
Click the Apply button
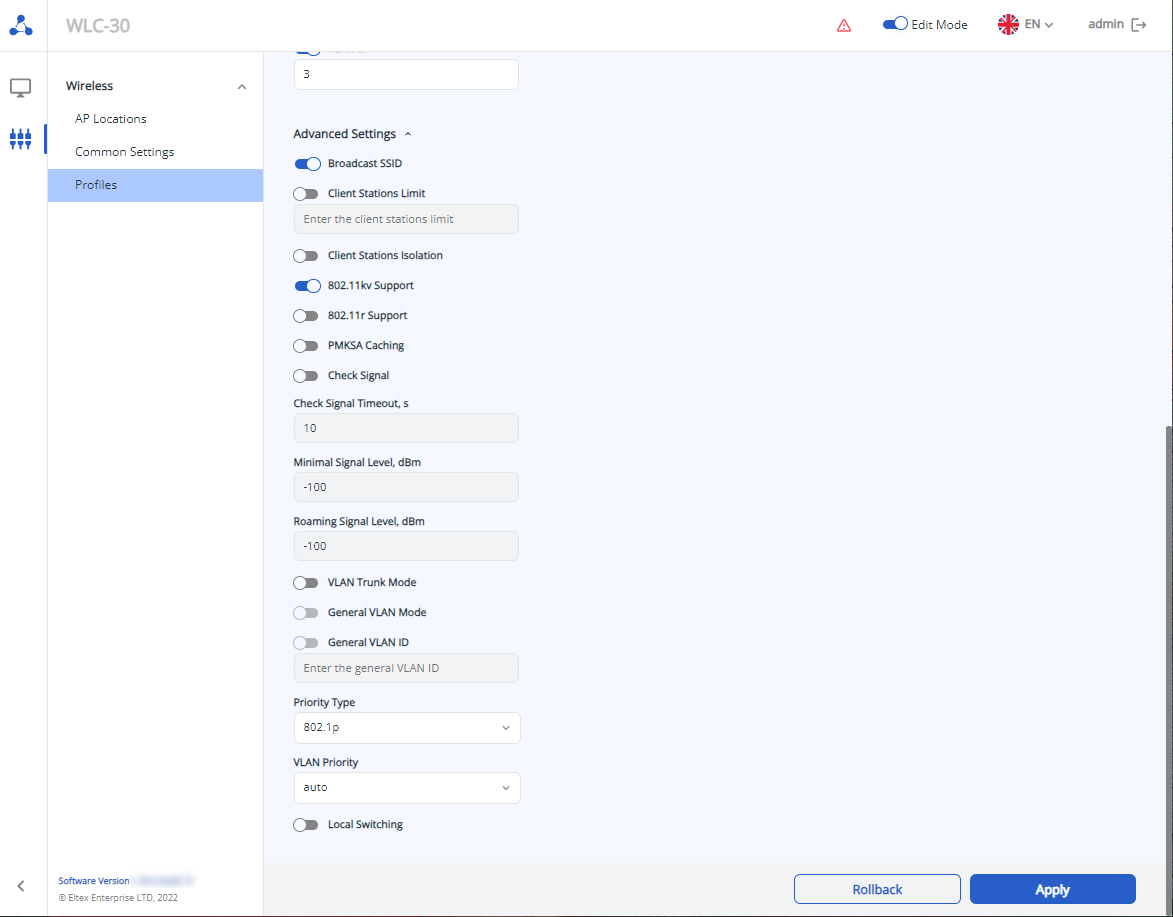(1053, 889)
